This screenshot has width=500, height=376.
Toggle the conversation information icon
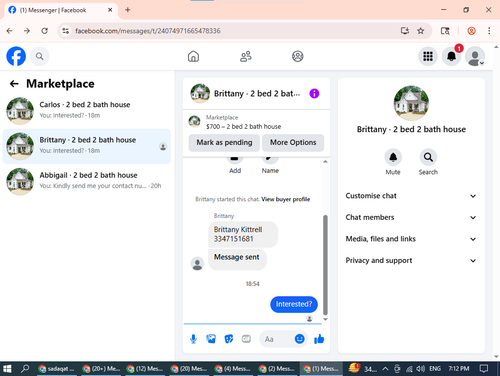click(x=314, y=94)
